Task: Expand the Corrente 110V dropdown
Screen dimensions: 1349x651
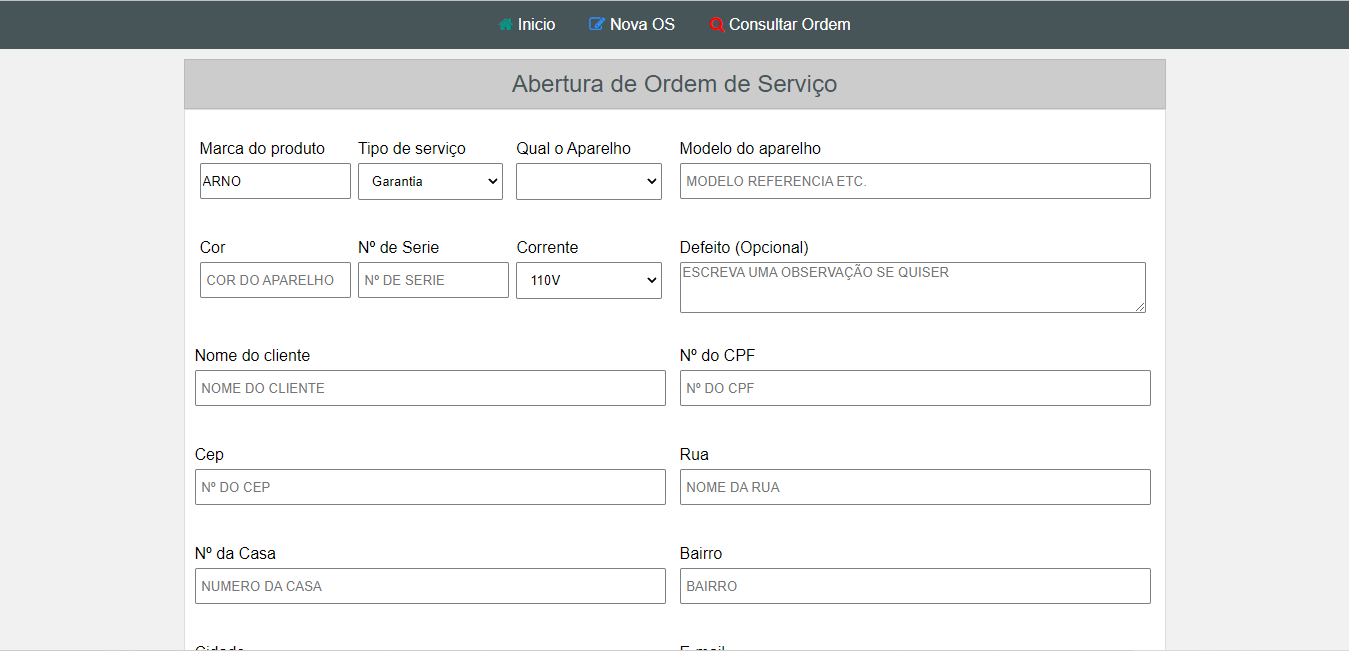Action: [588, 280]
